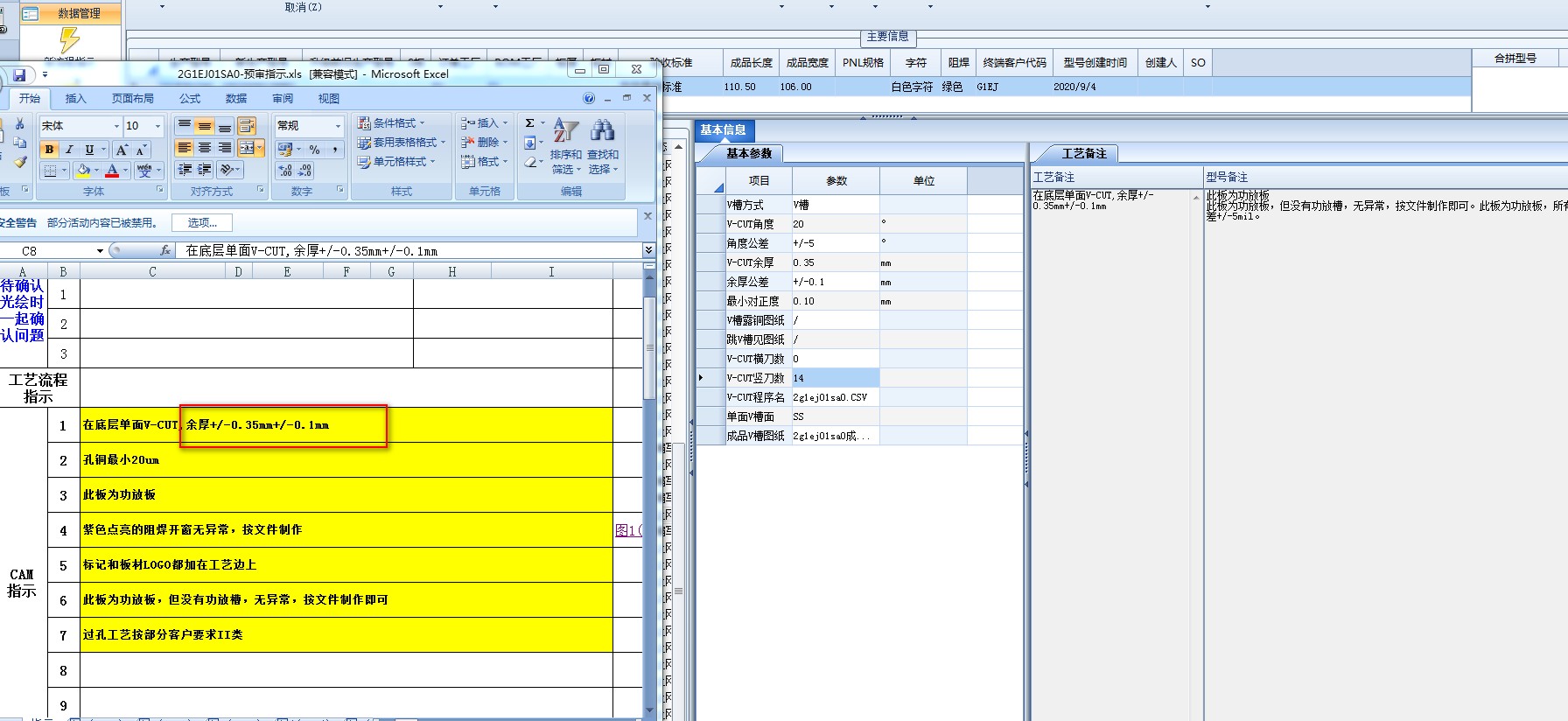Click the Excel vertical scrollbar thumb
Viewport: 1568px width, 721px height.
[649, 348]
